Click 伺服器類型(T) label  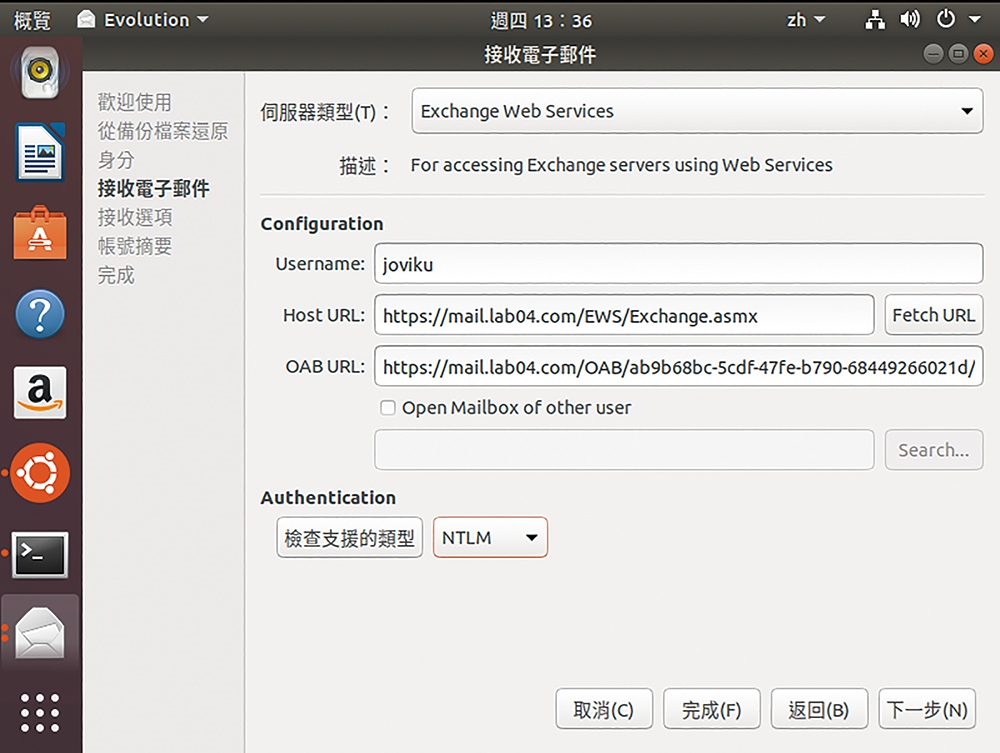(325, 112)
